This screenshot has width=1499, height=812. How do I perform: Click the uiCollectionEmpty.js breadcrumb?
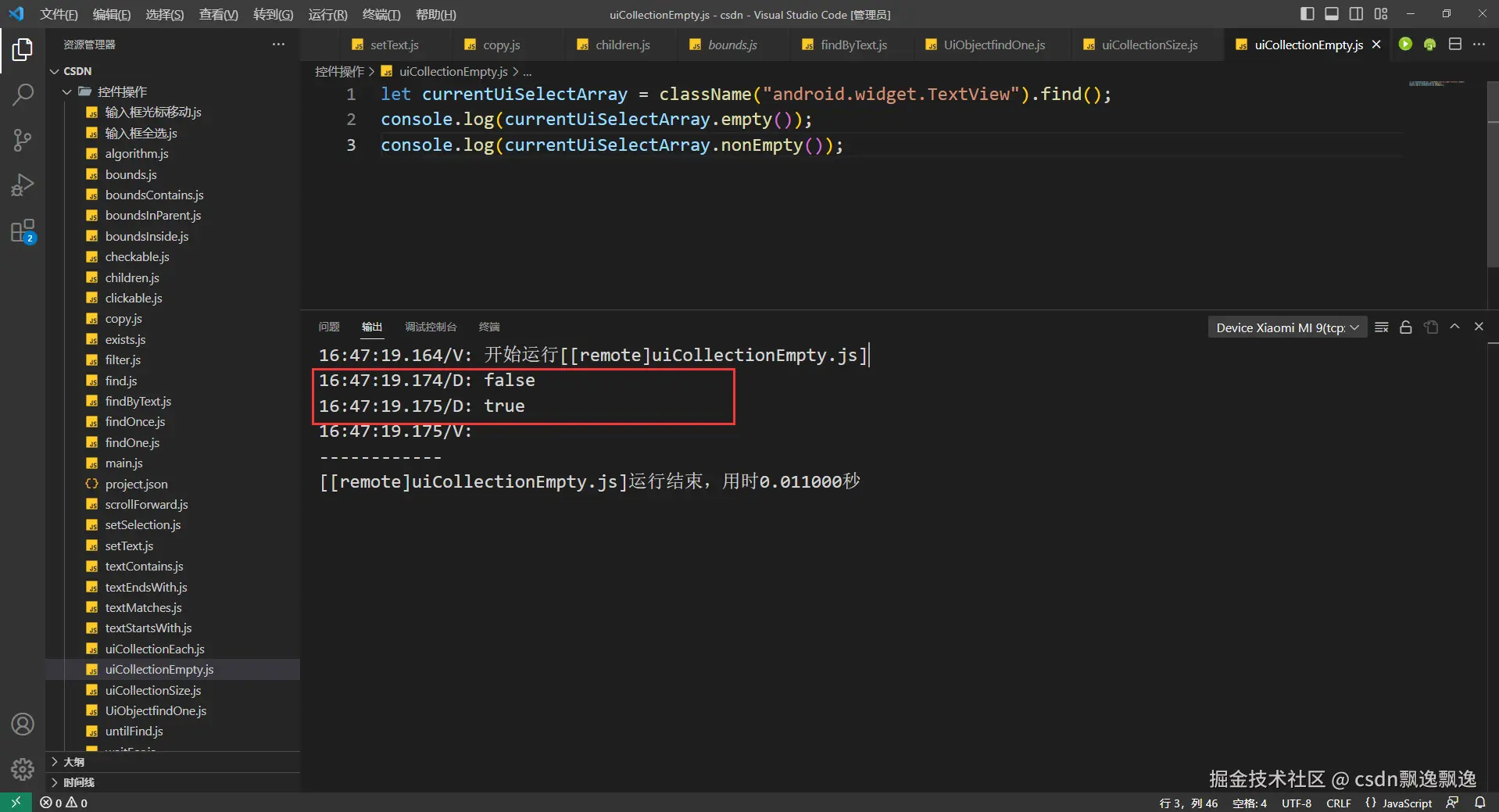tap(453, 71)
